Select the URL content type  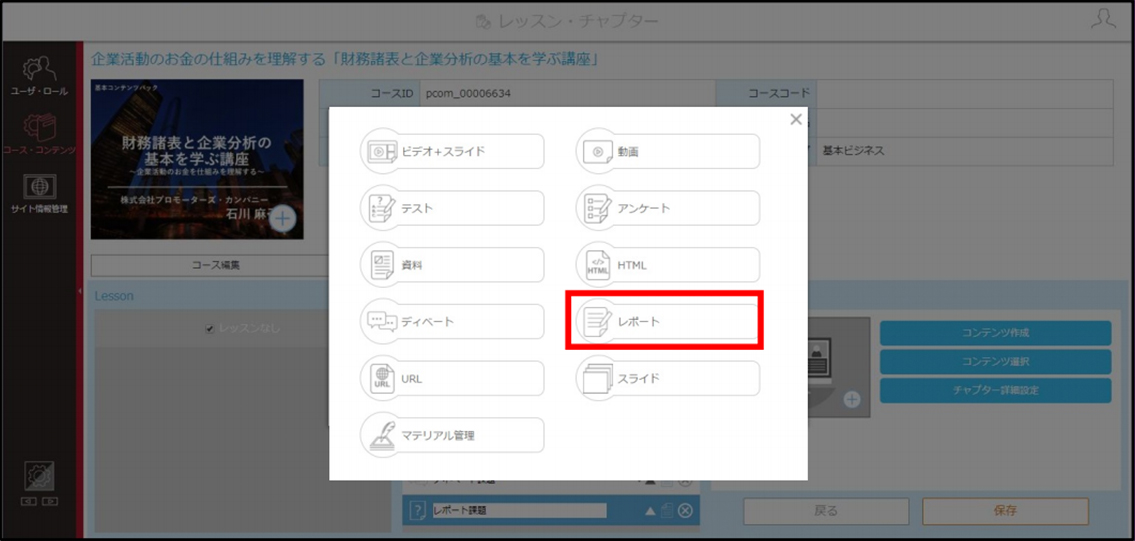coord(452,379)
